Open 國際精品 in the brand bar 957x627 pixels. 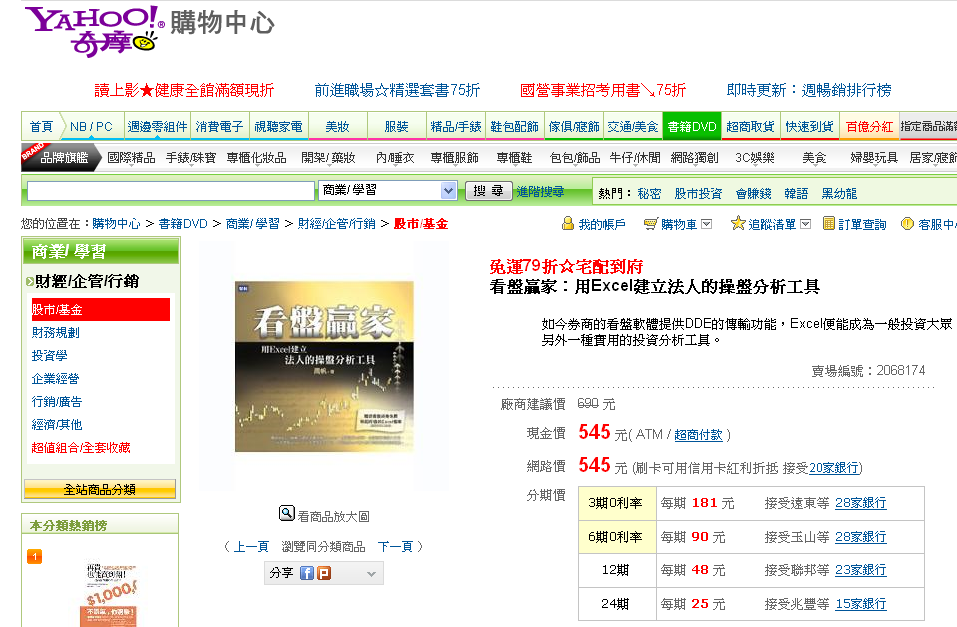131,158
